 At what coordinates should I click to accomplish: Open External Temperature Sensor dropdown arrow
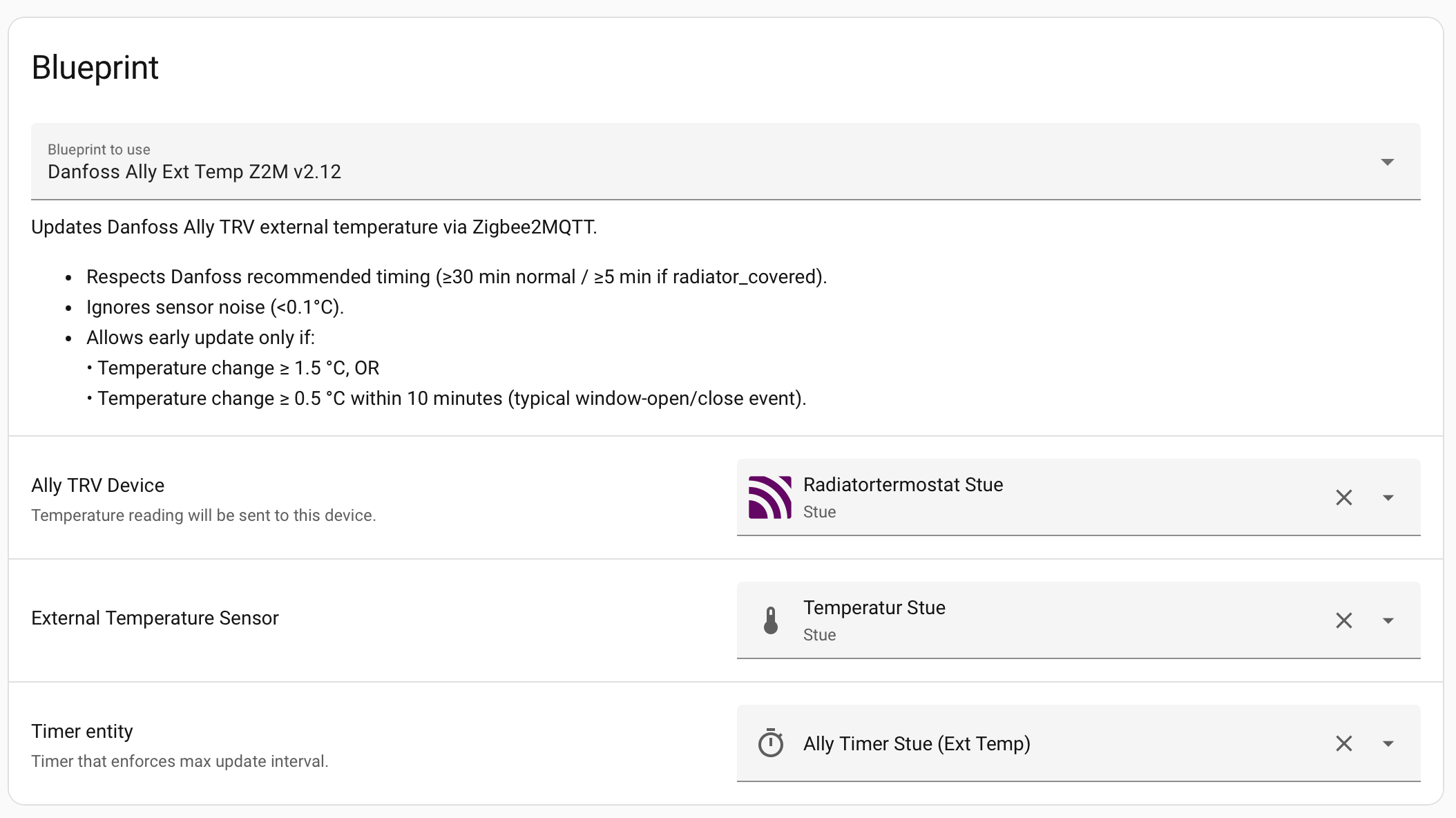tap(1388, 620)
